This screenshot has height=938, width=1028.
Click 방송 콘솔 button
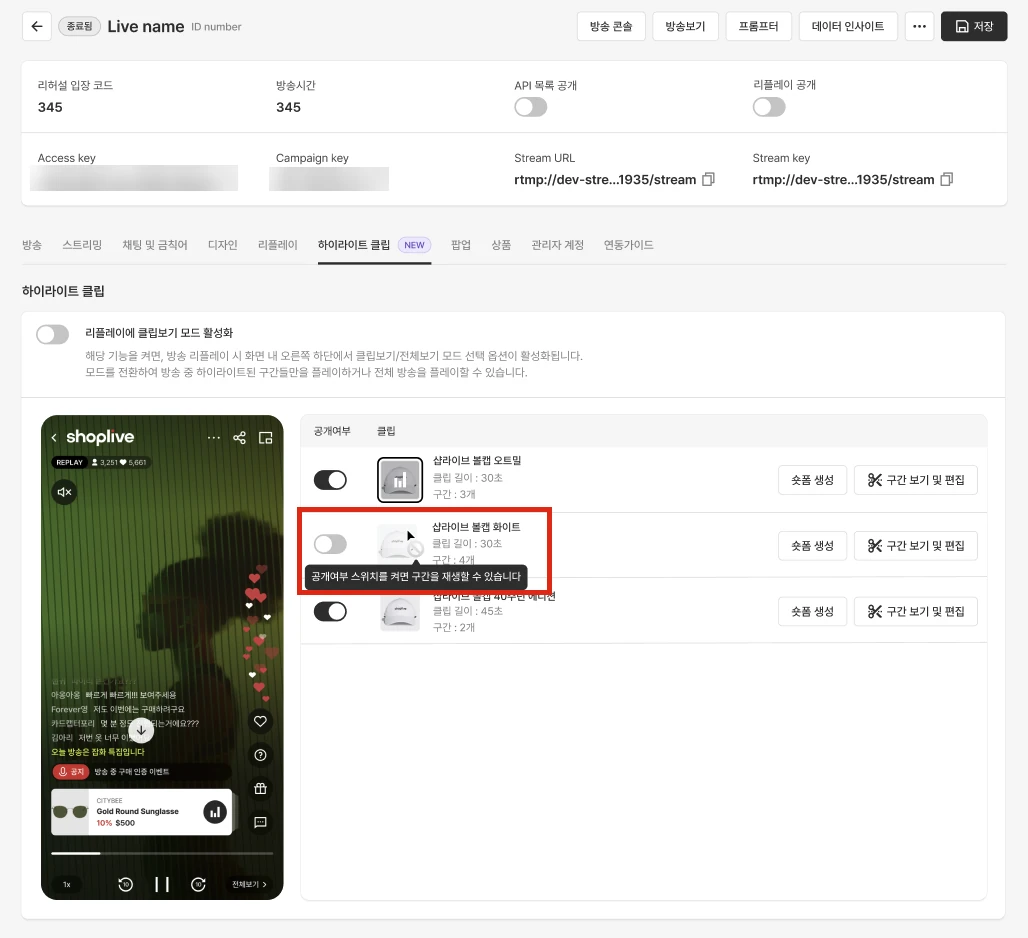tap(611, 26)
